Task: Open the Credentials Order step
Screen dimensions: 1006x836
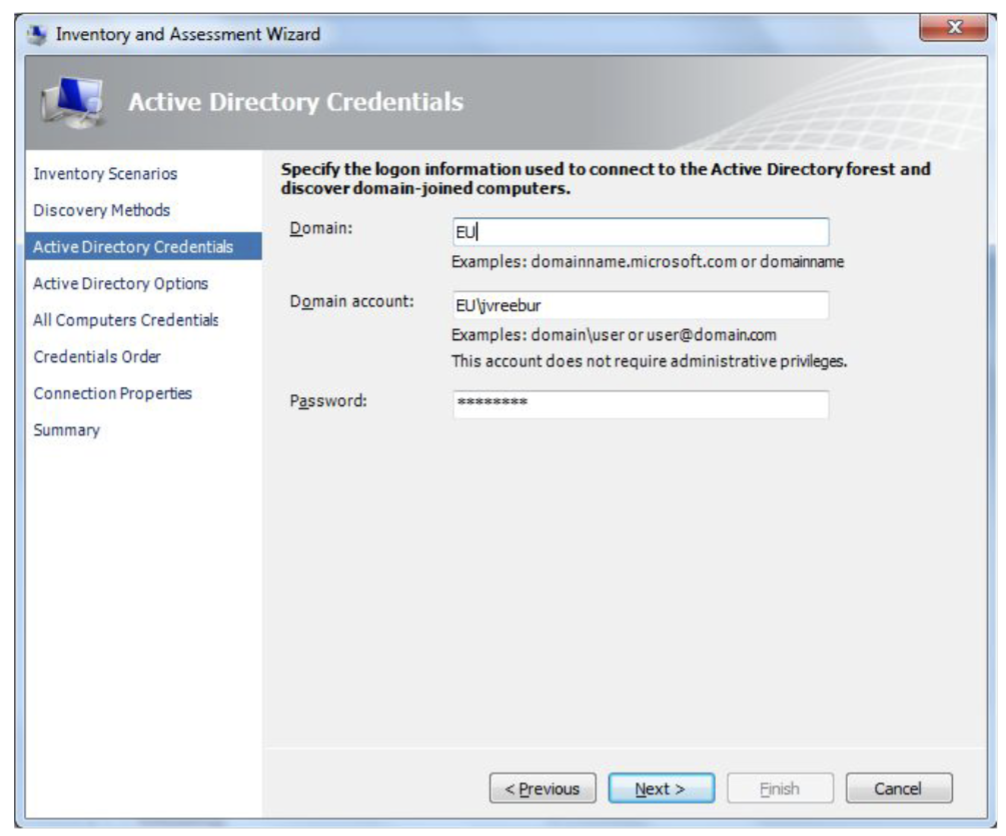Action: point(97,357)
